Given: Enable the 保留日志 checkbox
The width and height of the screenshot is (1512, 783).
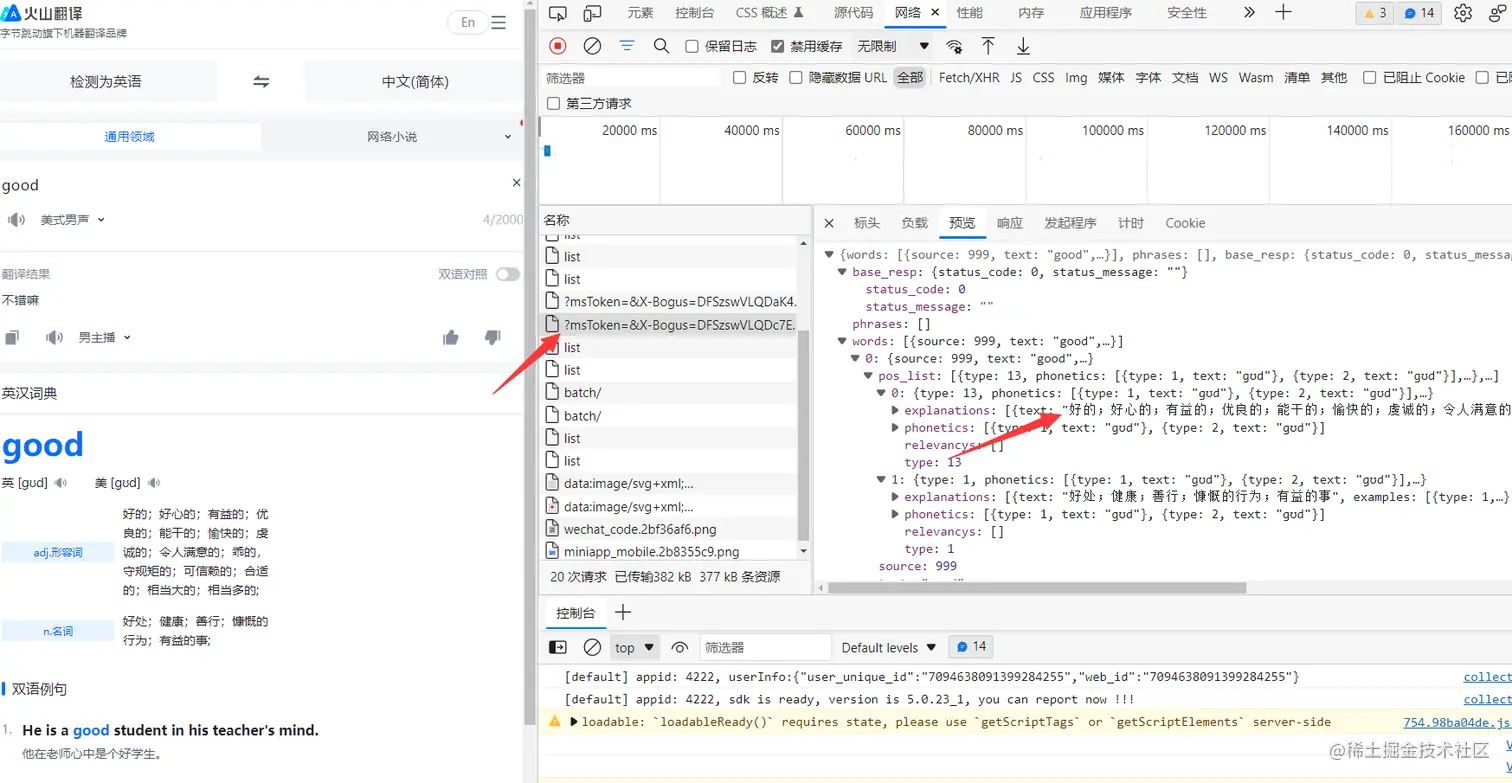Looking at the screenshot, I should point(692,46).
